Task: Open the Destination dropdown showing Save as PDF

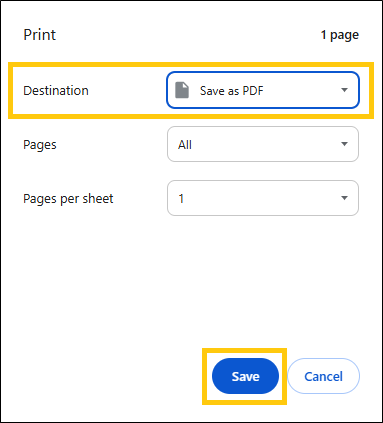Action: (263, 90)
